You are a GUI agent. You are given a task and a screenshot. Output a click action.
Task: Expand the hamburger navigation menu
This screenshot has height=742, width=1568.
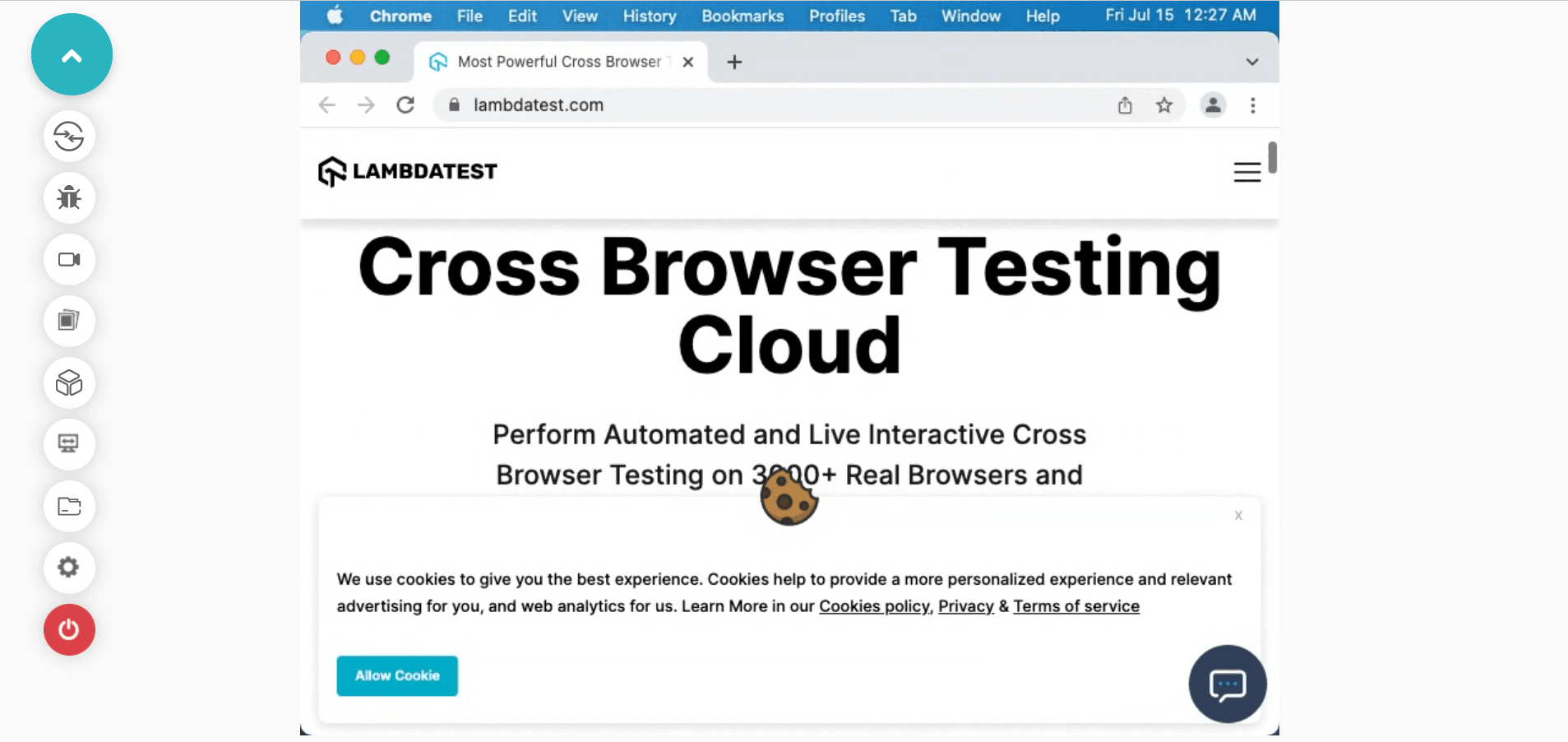[1247, 172]
